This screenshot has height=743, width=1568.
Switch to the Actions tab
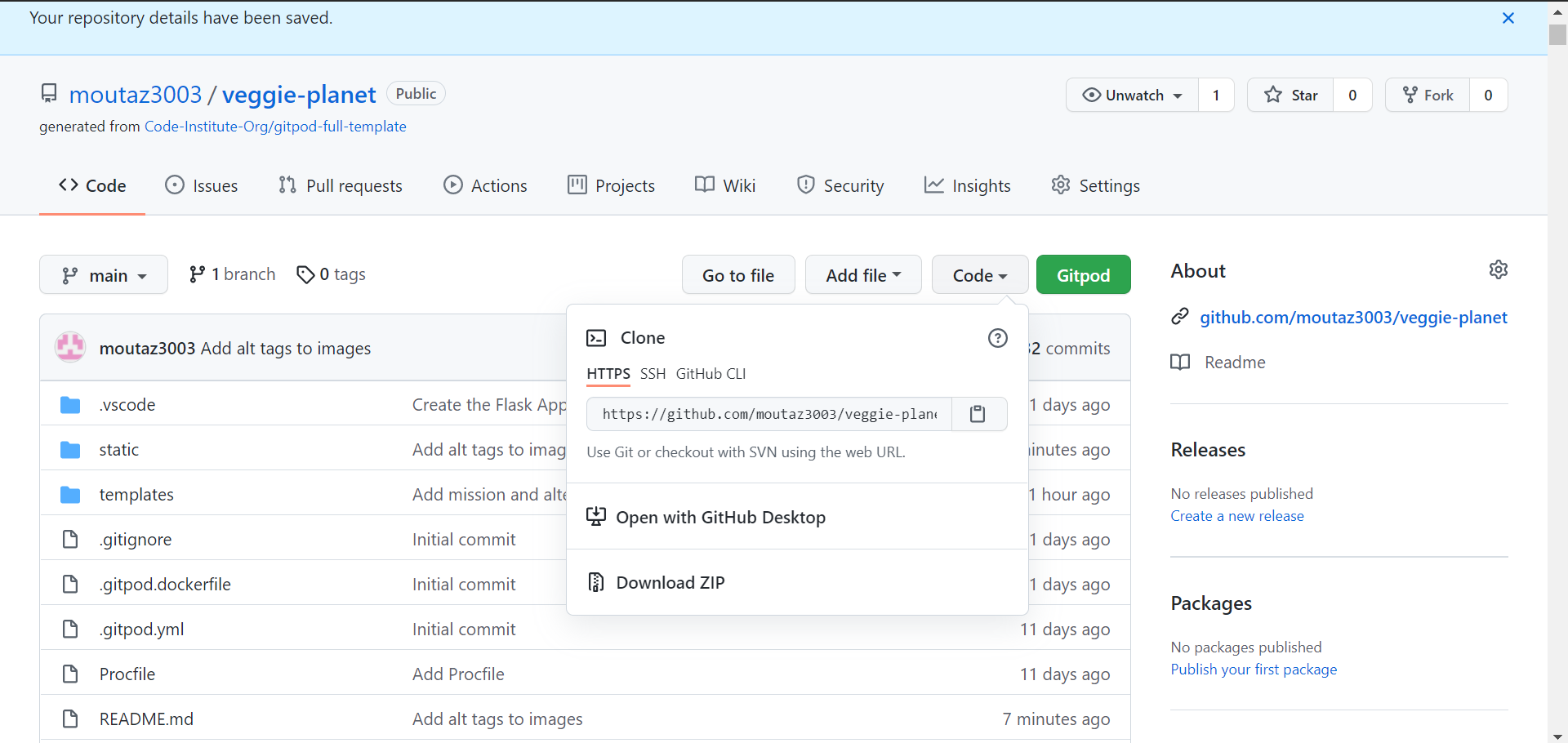pyautogui.click(x=485, y=186)
